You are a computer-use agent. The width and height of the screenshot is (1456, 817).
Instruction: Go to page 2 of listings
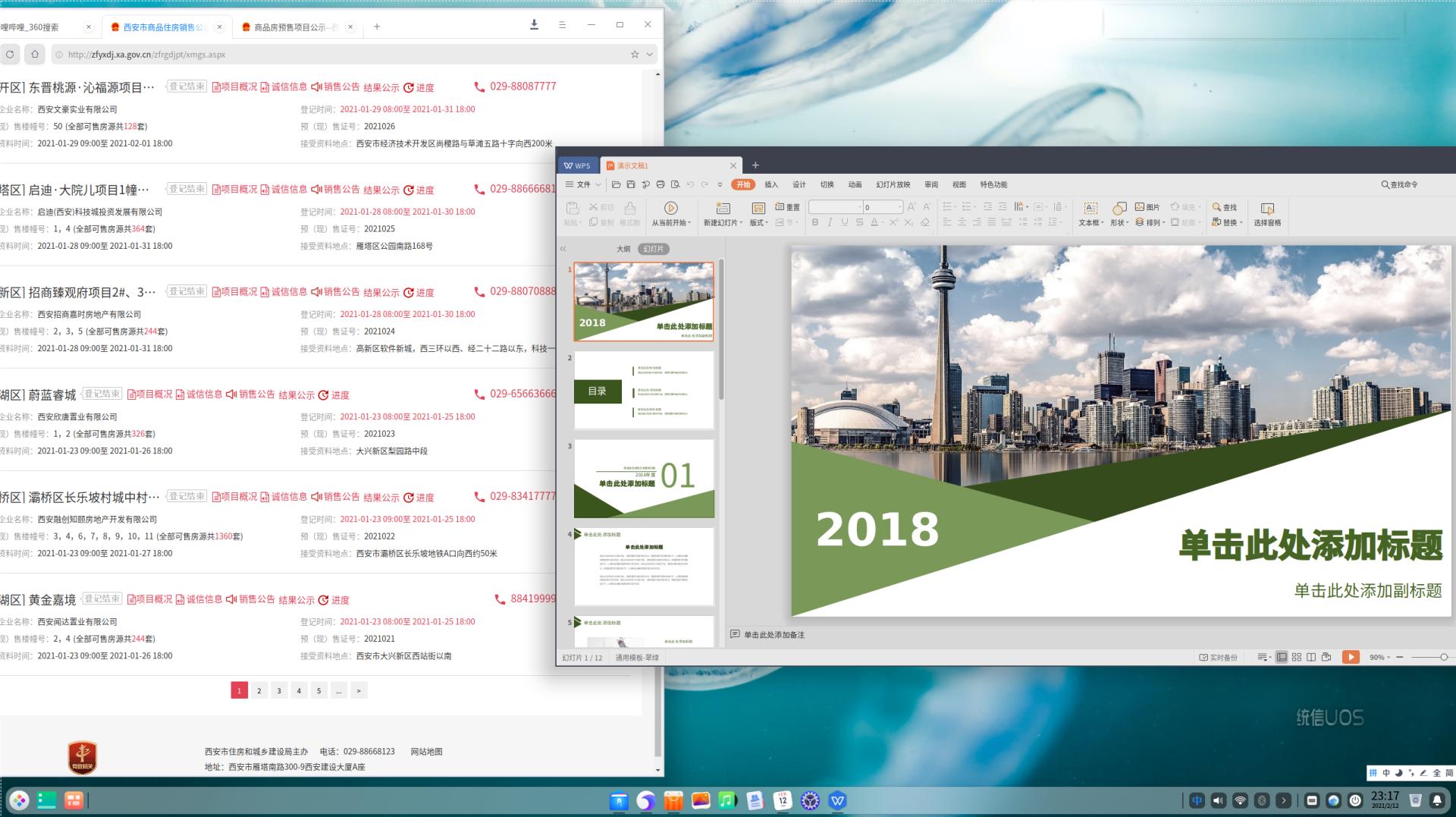click(259, 690)
